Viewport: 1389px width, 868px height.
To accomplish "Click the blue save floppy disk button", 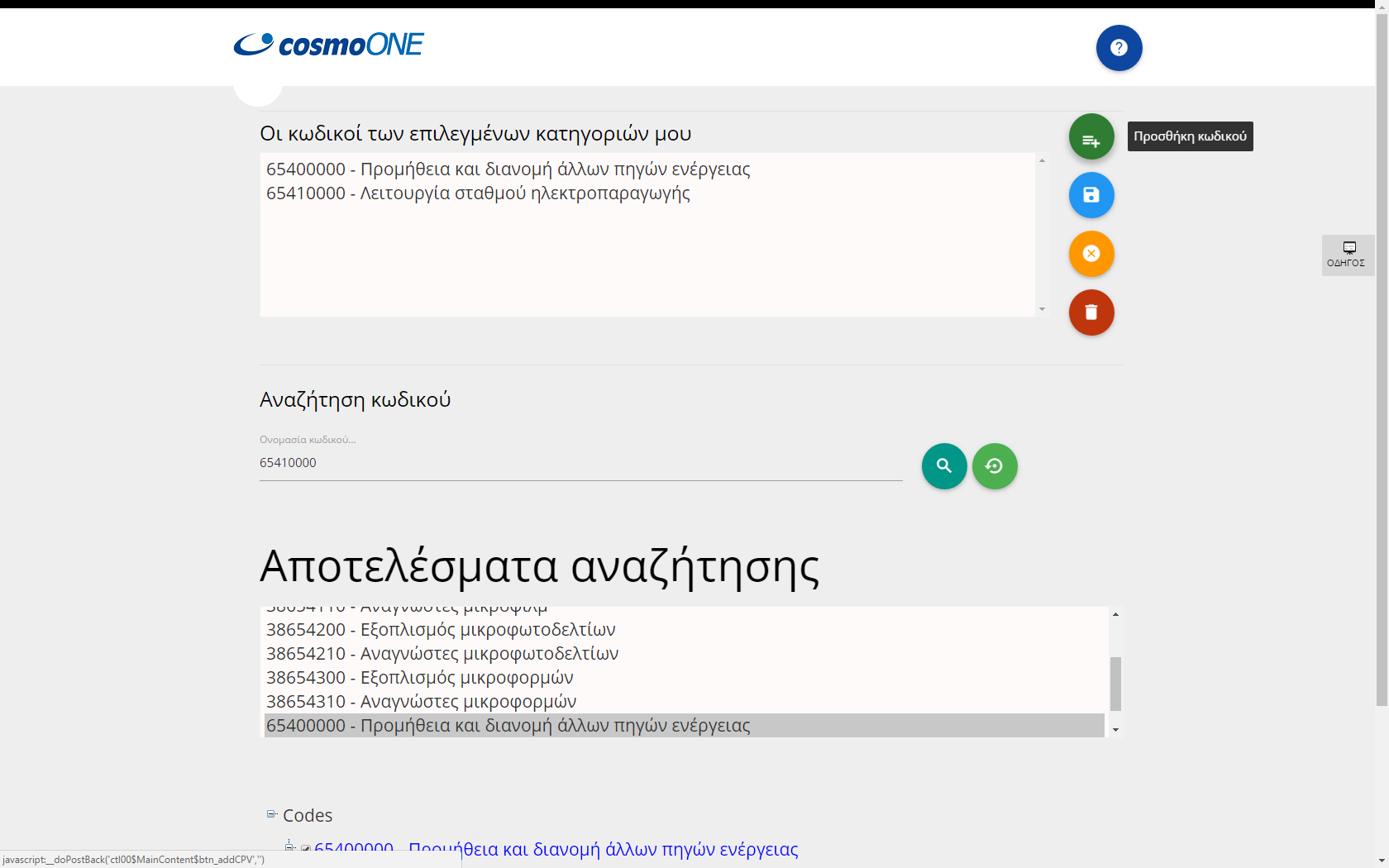I will click(x=1091, y=195).
